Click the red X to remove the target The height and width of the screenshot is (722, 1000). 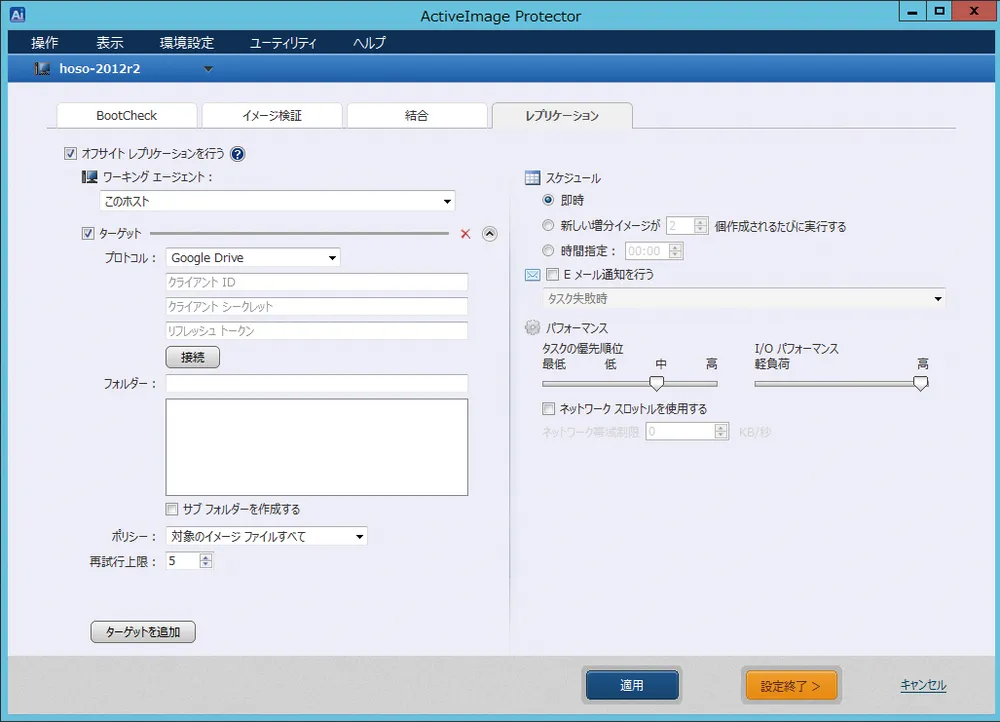point(464,232)
